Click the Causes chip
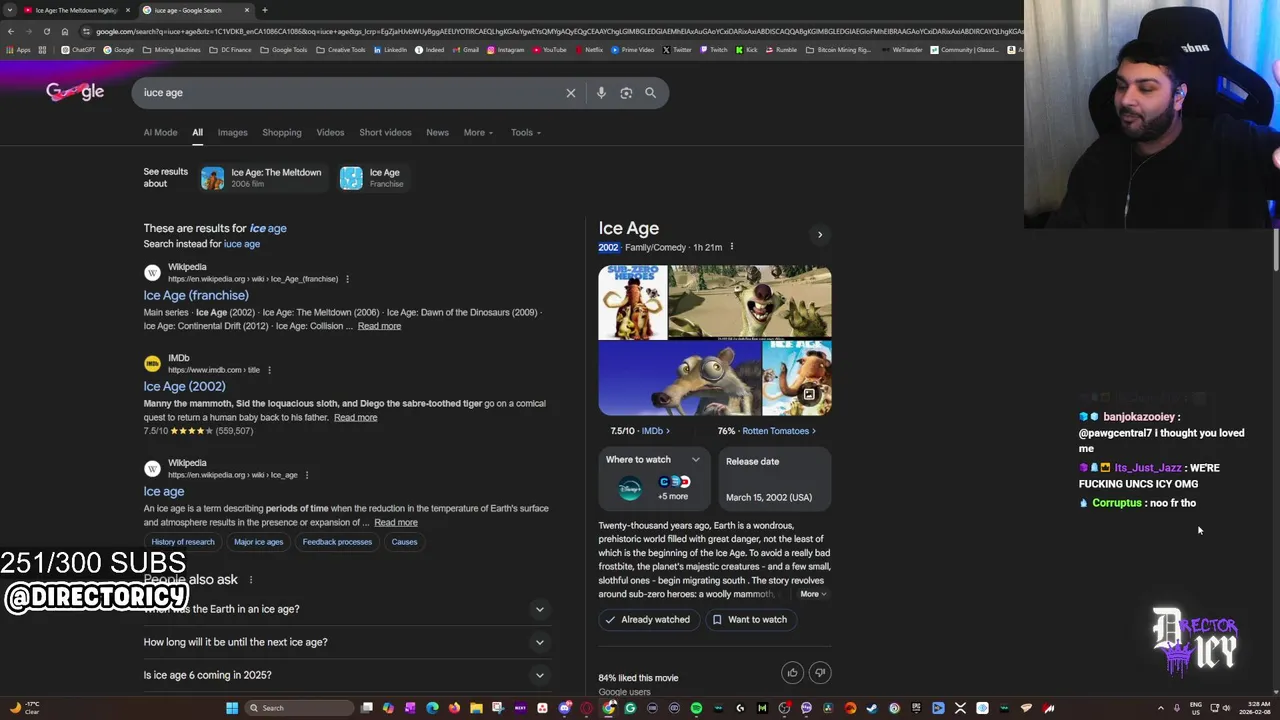The height and width of the screenshot is (720, 1280). [404, 542]
